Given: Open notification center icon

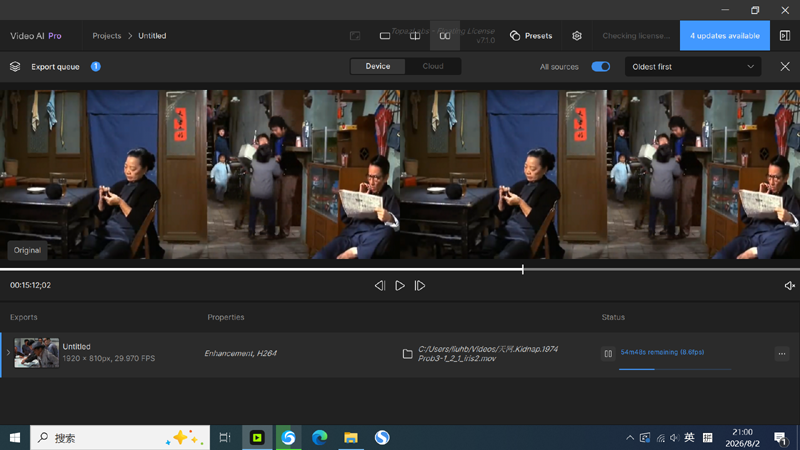Looking at the screenshot, I should click(780, 438).
